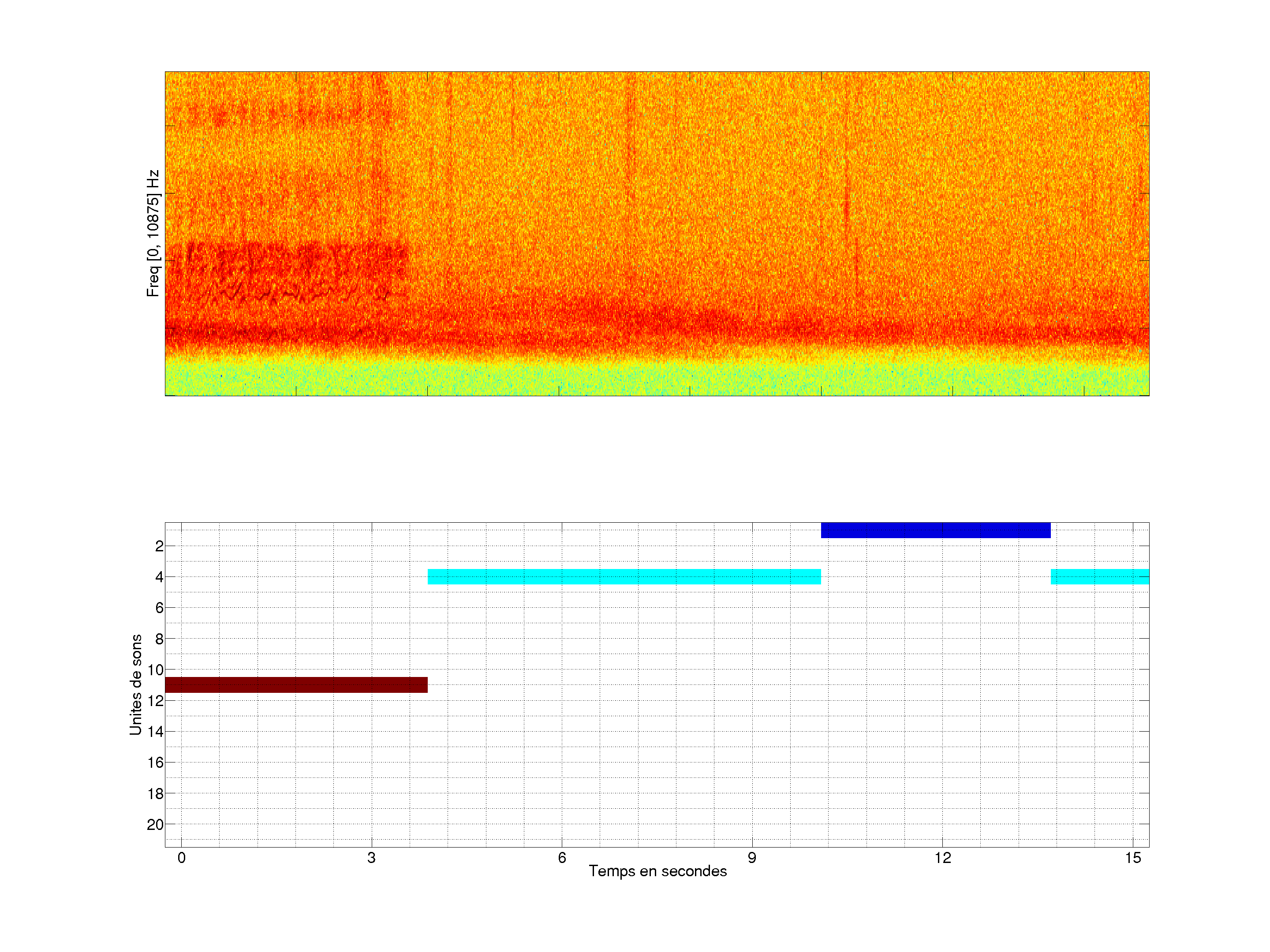
Task: Click y-axis tick label 14
Action: 155,732
